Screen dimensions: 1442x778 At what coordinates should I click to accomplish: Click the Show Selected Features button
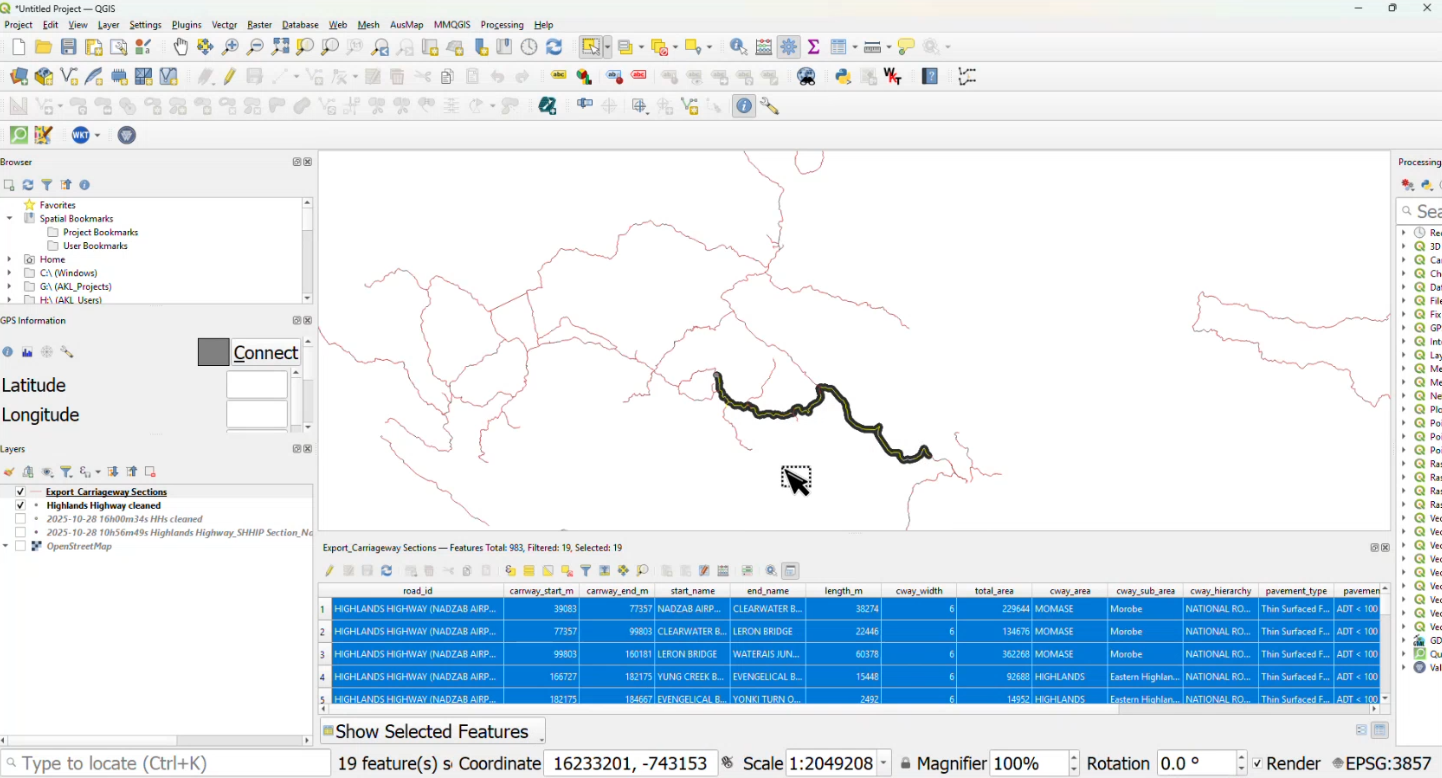click(x=432, y=732)
